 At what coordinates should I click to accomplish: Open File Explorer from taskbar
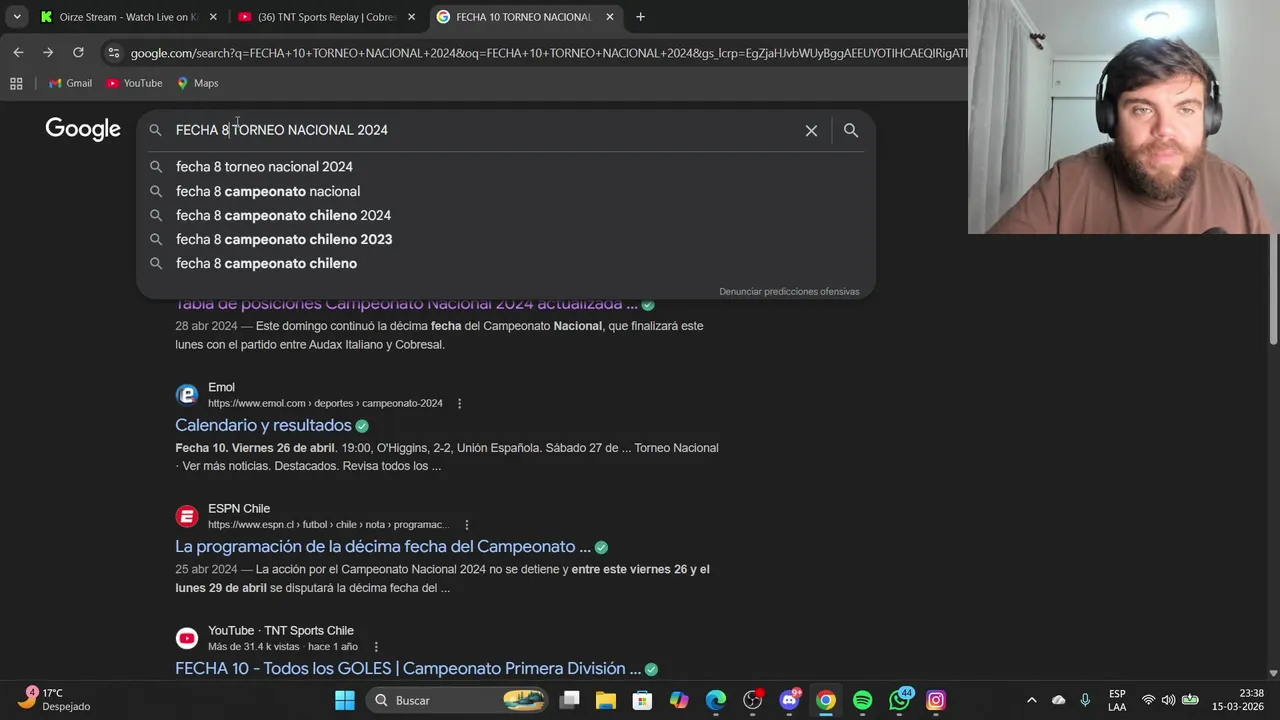click(606, 700)
